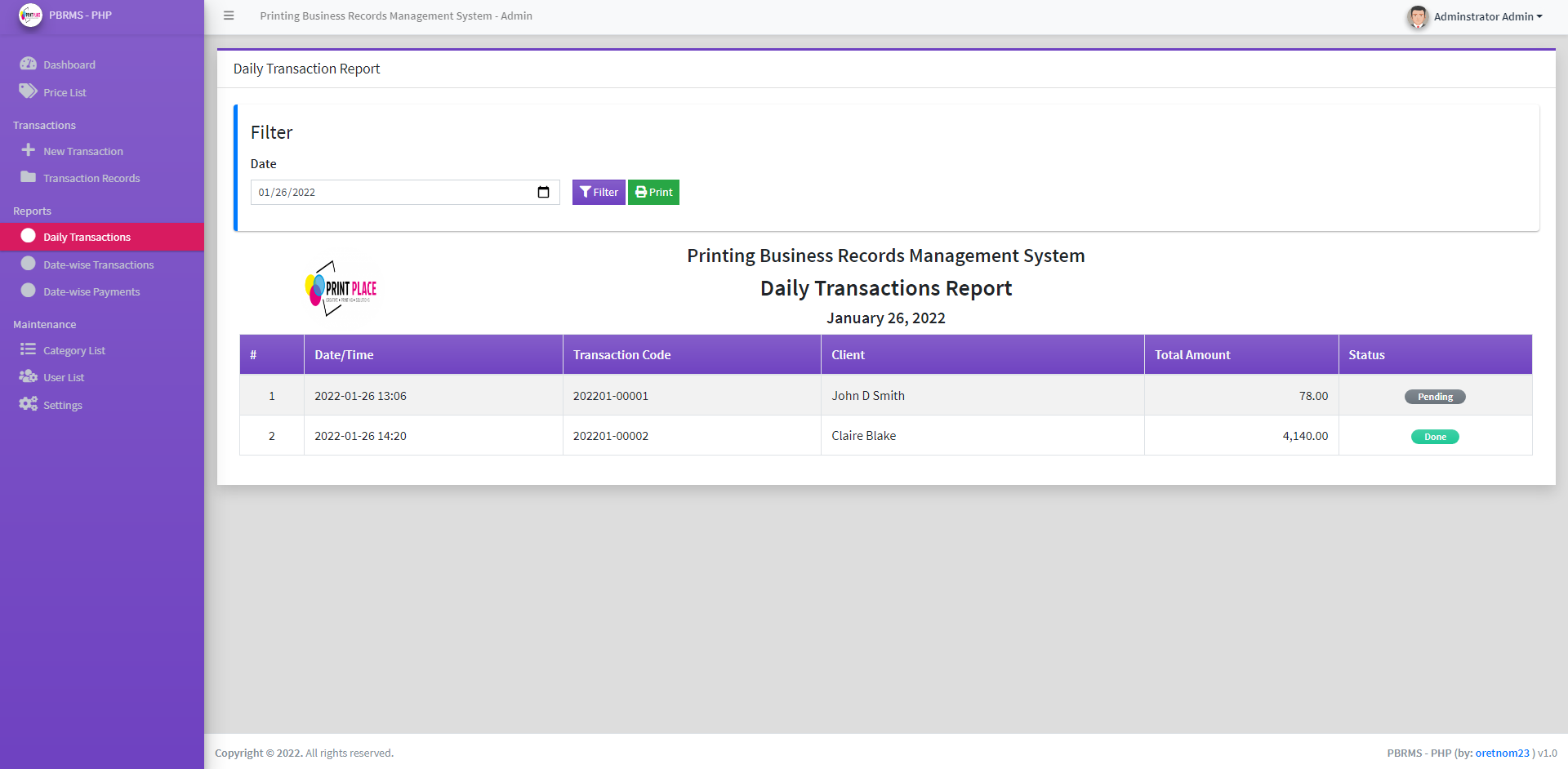Open Date-wise Transactions report

pos(102,264)
